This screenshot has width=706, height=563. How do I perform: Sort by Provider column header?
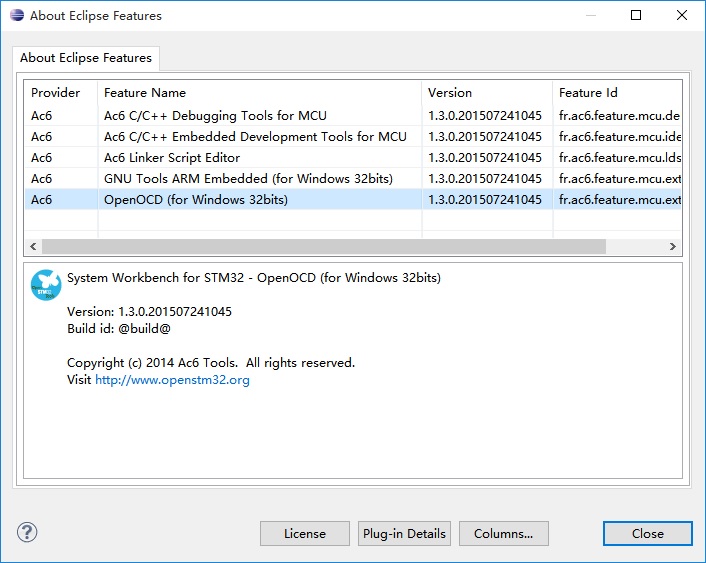click(61, 93)
